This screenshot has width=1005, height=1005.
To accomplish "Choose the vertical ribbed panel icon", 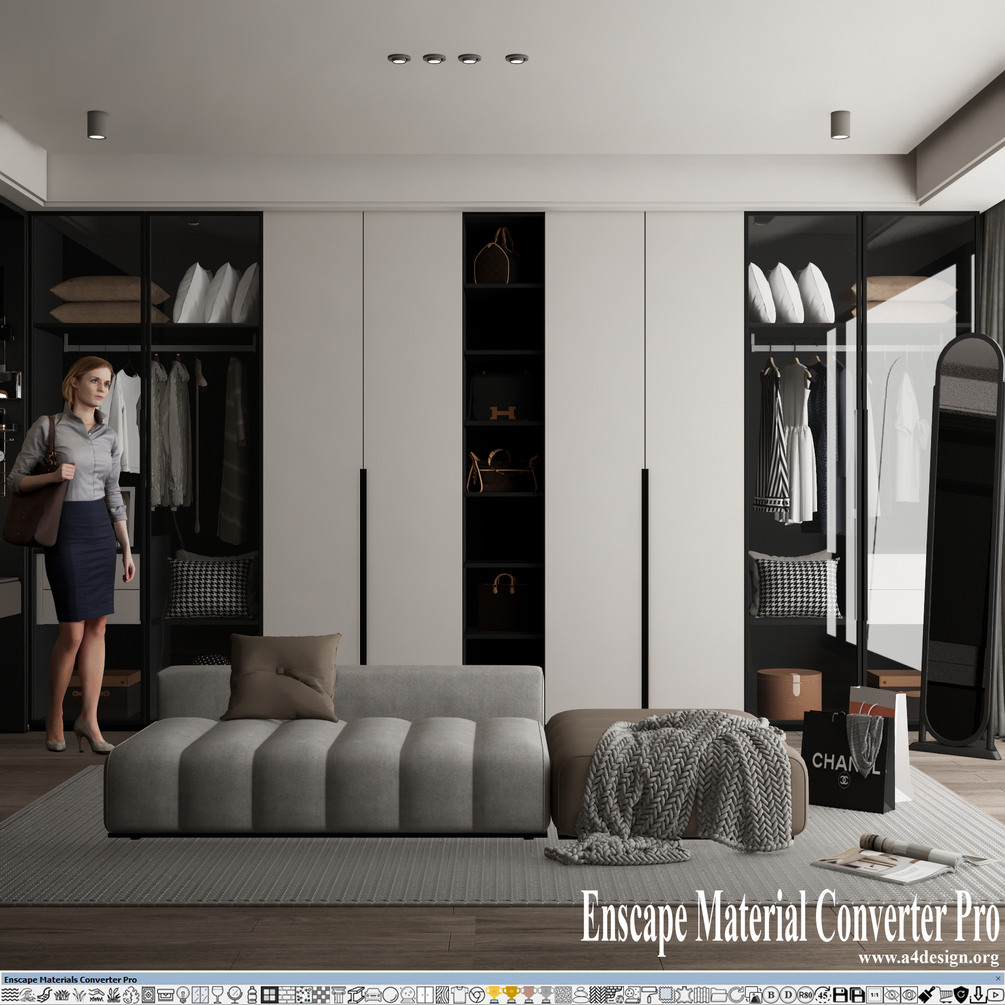I will tap(702, 995).
